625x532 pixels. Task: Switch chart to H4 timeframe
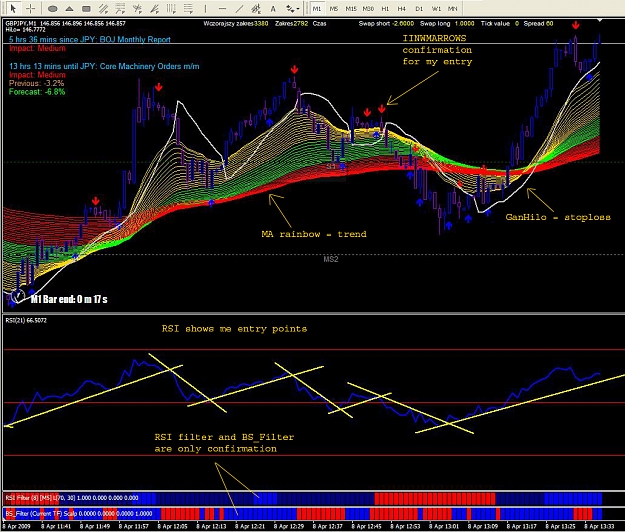pos(402,8)
